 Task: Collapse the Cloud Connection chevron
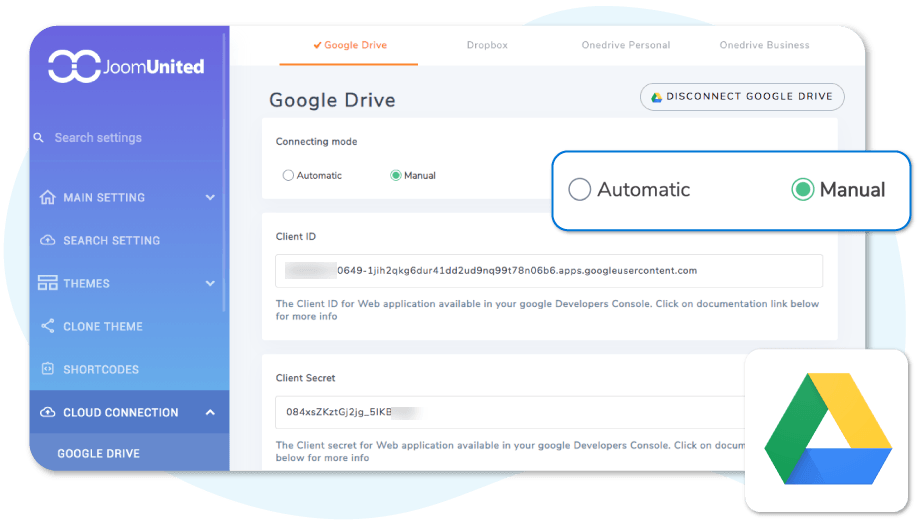click(210, 413)
